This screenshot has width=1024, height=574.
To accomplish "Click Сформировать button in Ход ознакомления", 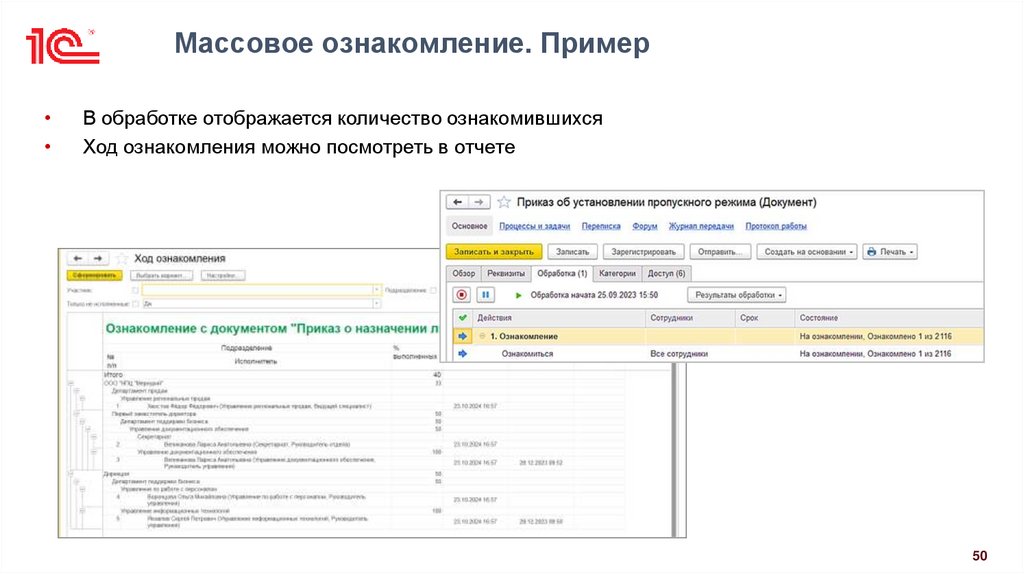I will tap(94, 276).
